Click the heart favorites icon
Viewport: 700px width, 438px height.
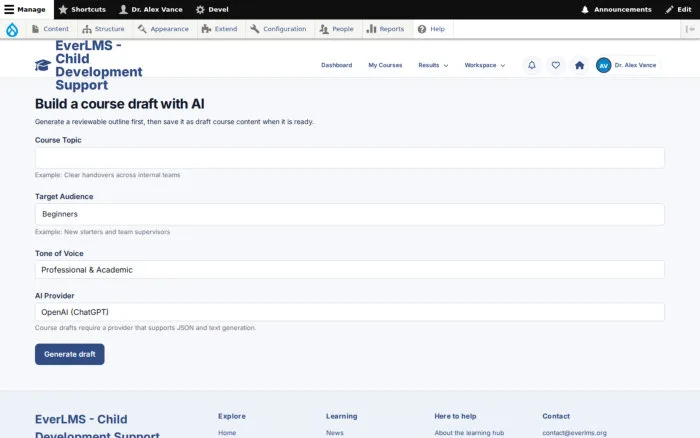(x=555, y=65)
